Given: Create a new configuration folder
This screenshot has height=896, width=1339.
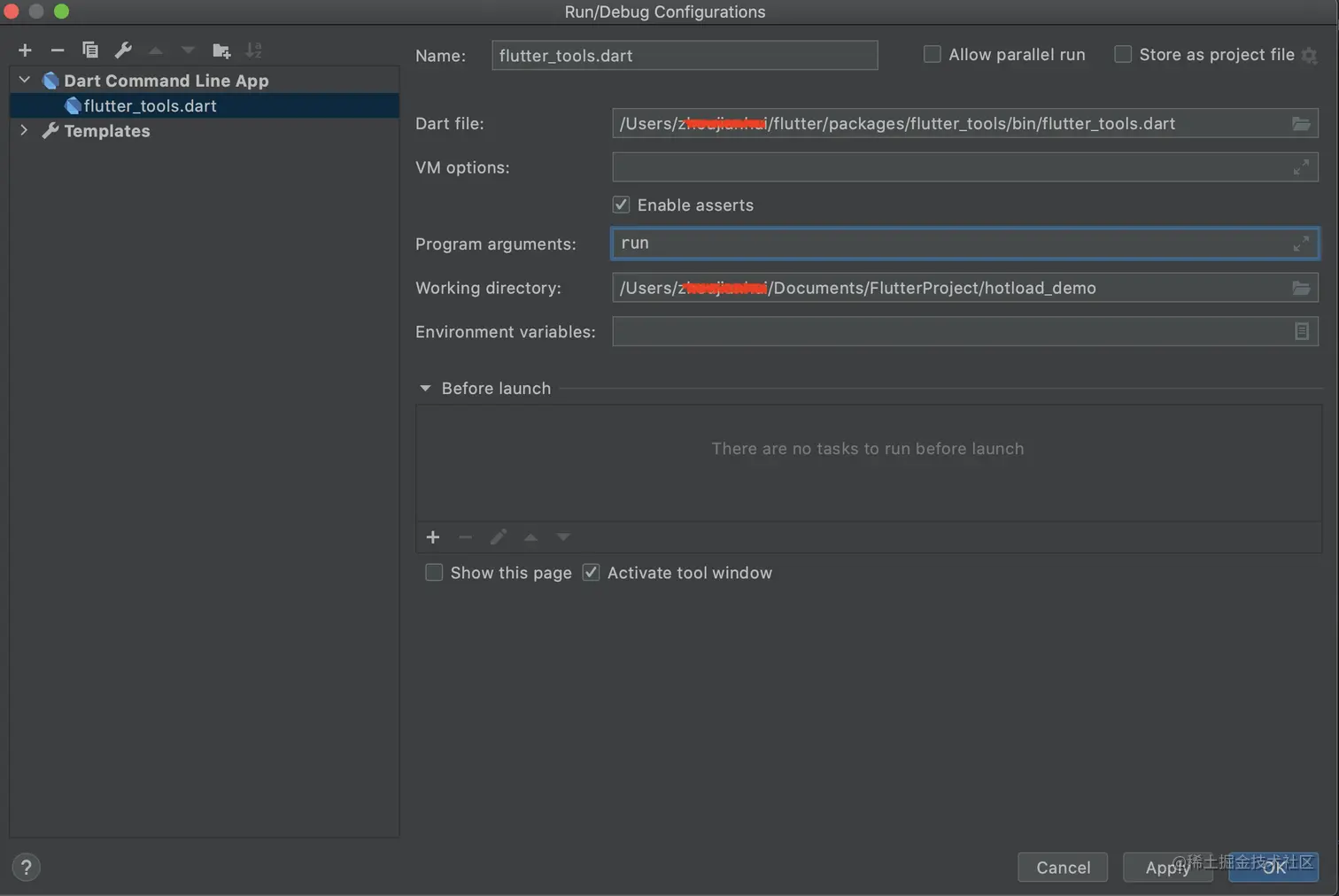Looking at the screenshot, I should point(221,50).
